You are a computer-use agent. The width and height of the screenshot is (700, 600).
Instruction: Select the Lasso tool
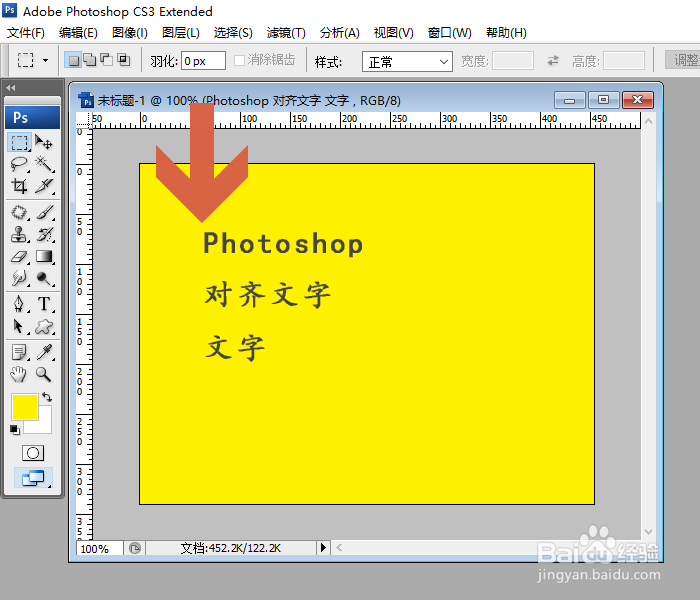[19, 164]
